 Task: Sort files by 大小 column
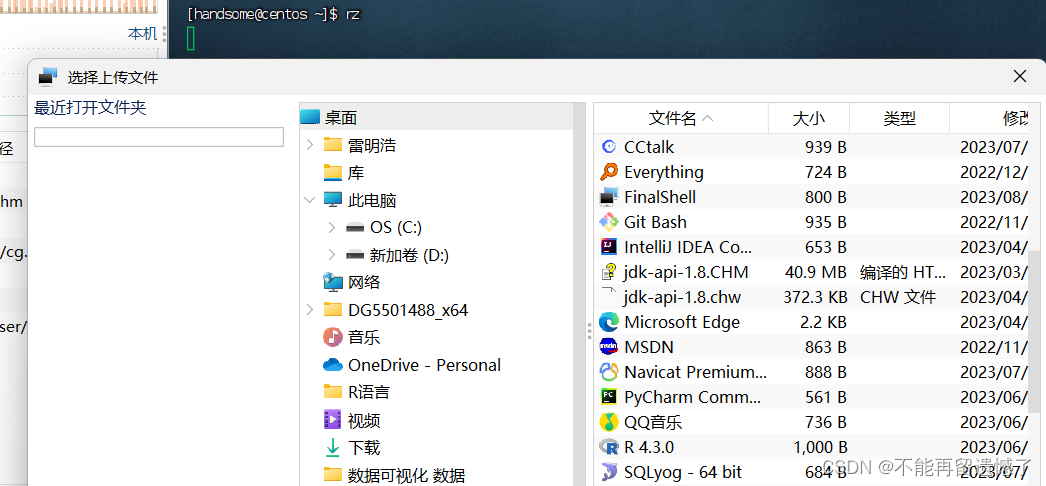pyautogui.click(x=809, y=119)
